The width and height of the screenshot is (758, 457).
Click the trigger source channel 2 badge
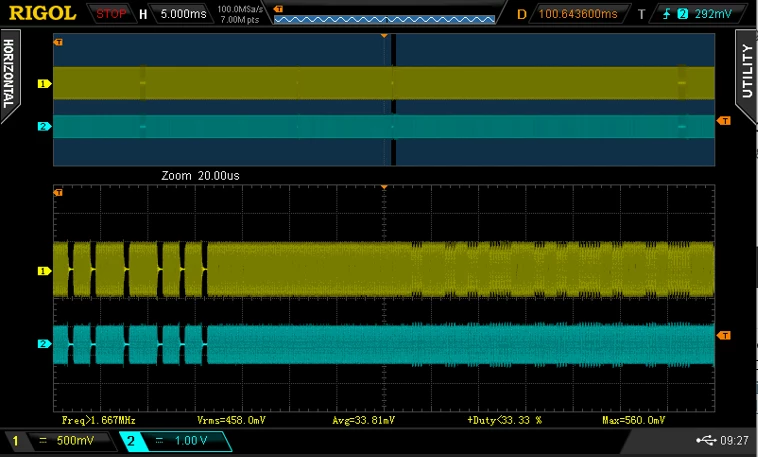pyautogui.click(x=683, y=14)
